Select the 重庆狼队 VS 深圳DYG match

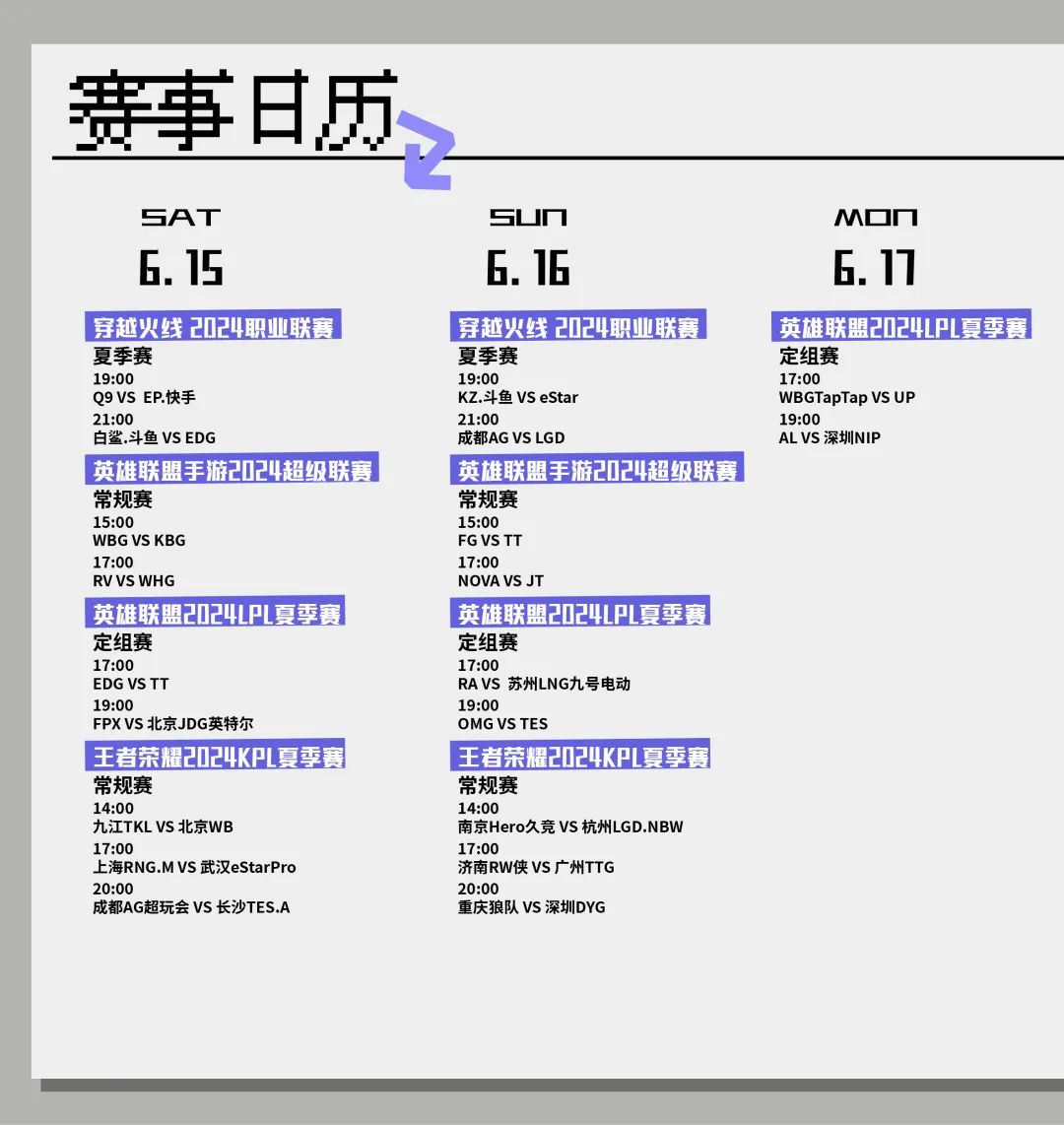[x=532, y=907]
